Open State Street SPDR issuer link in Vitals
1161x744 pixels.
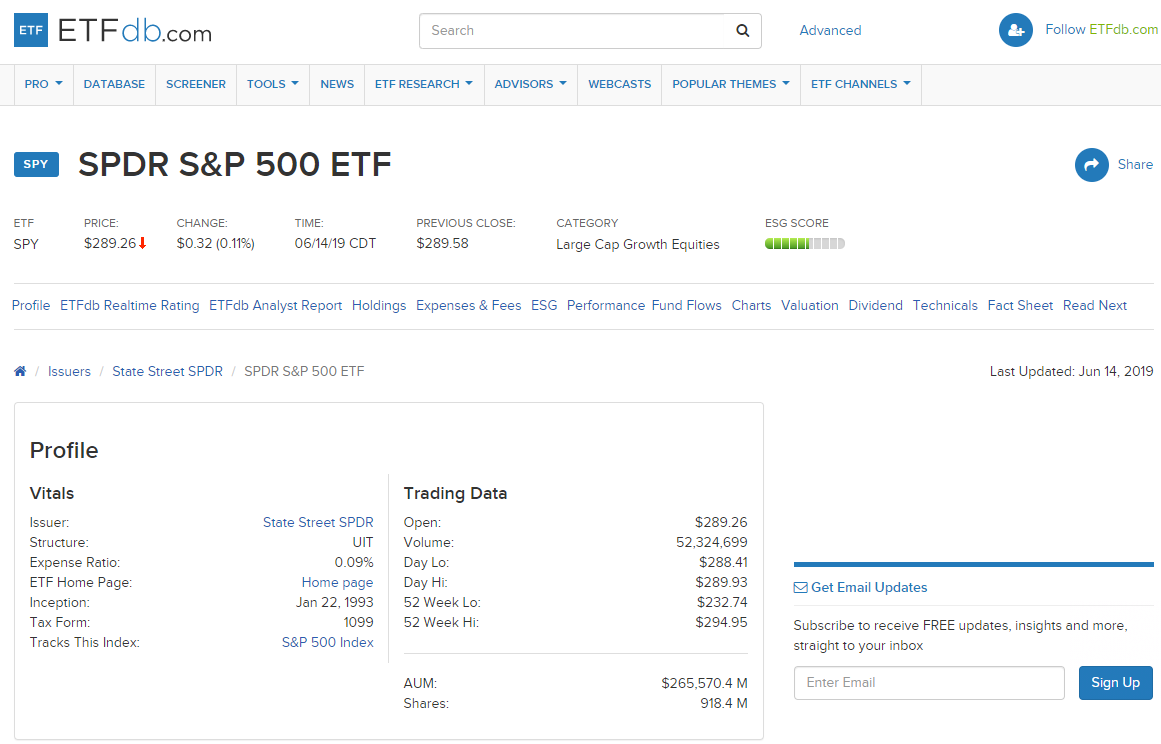[318, 523]
